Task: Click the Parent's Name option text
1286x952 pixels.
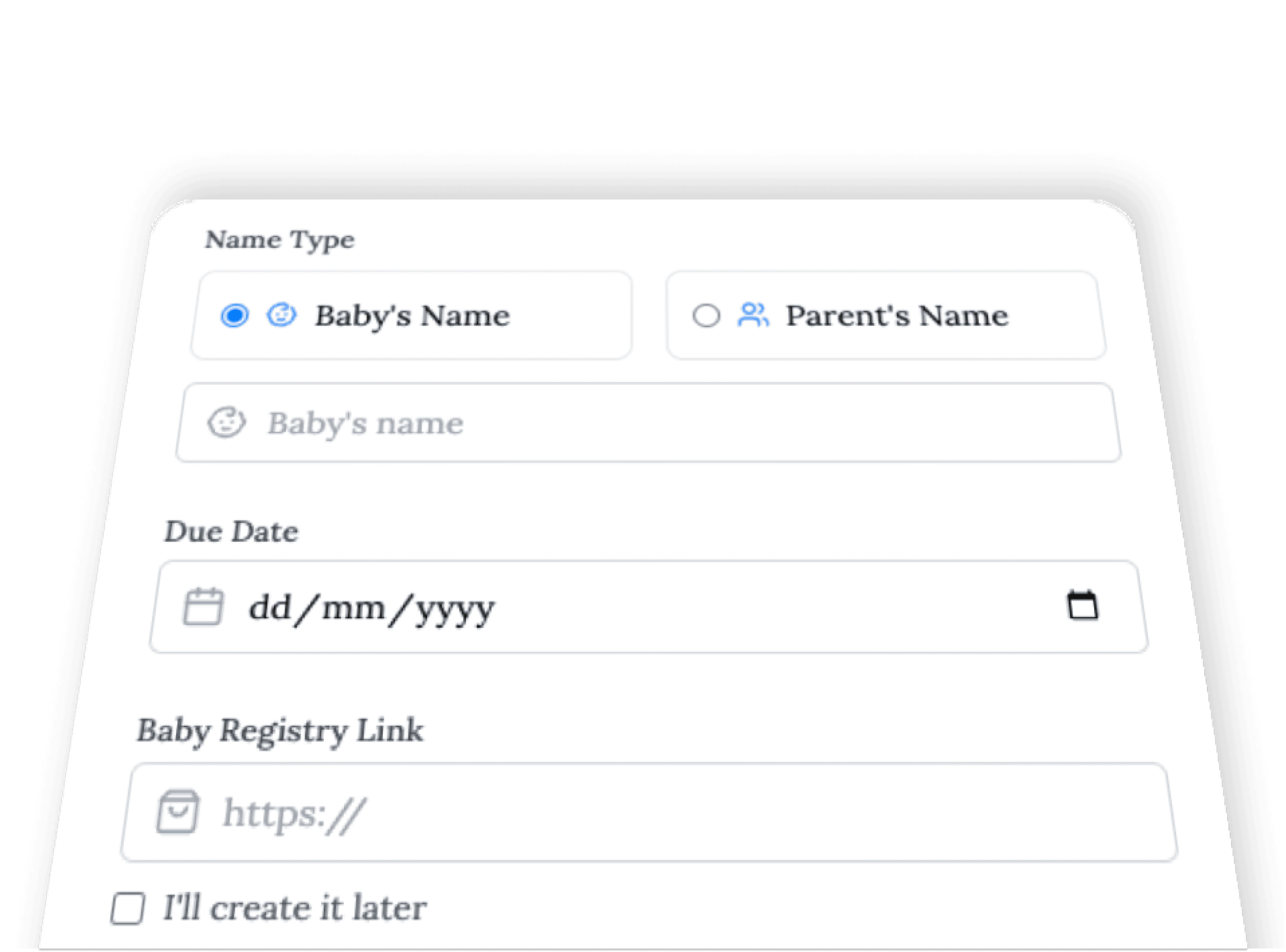Action: (x=897, y=316)
